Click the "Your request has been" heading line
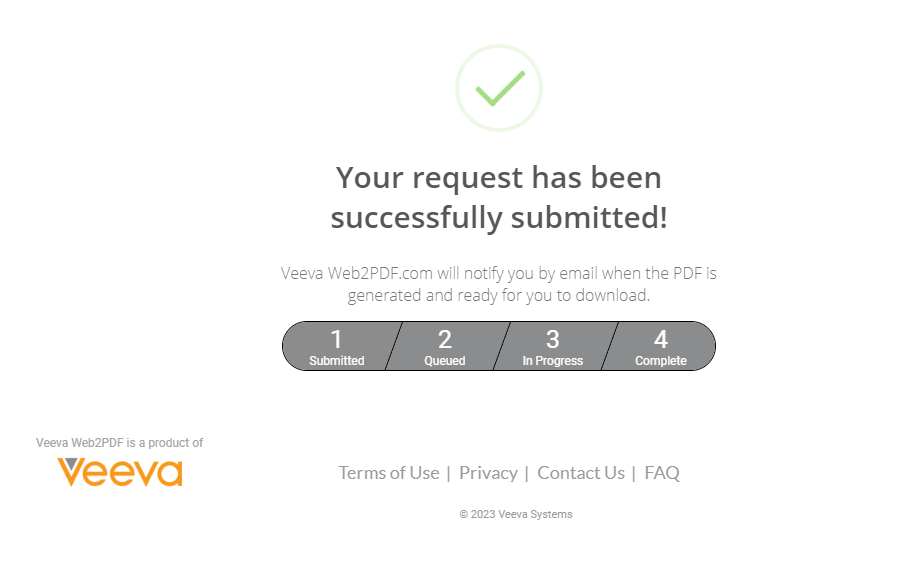 [x=499, y=178]
